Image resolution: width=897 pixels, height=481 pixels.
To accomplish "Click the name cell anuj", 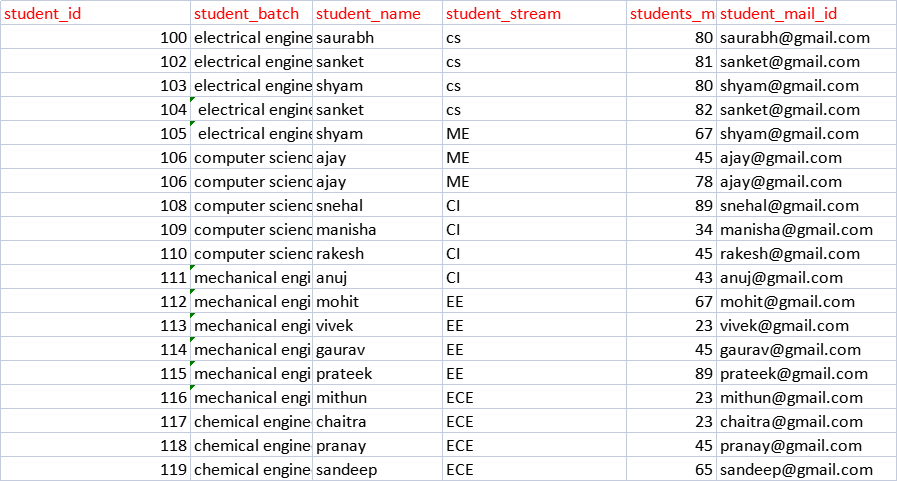I will point(377,277).
